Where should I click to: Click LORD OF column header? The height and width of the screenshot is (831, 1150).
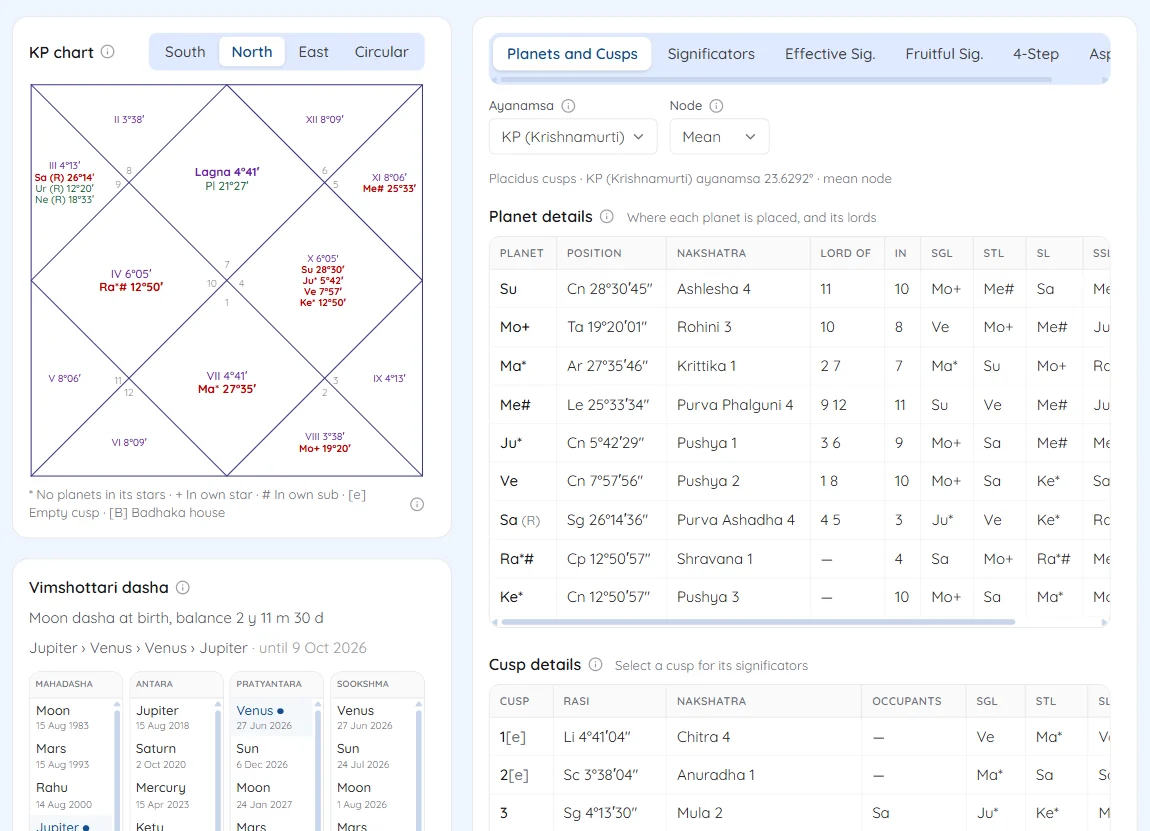[846, 253]
